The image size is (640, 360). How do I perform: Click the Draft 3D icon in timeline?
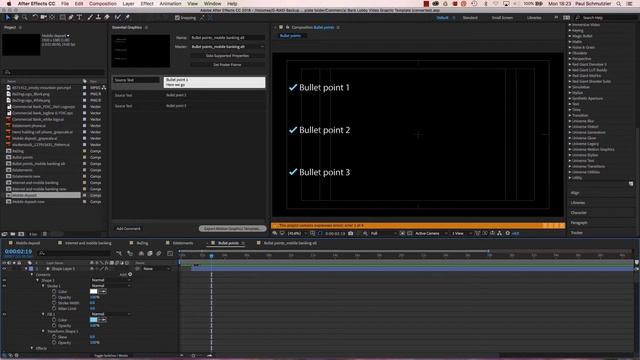[x=130, y=253]
